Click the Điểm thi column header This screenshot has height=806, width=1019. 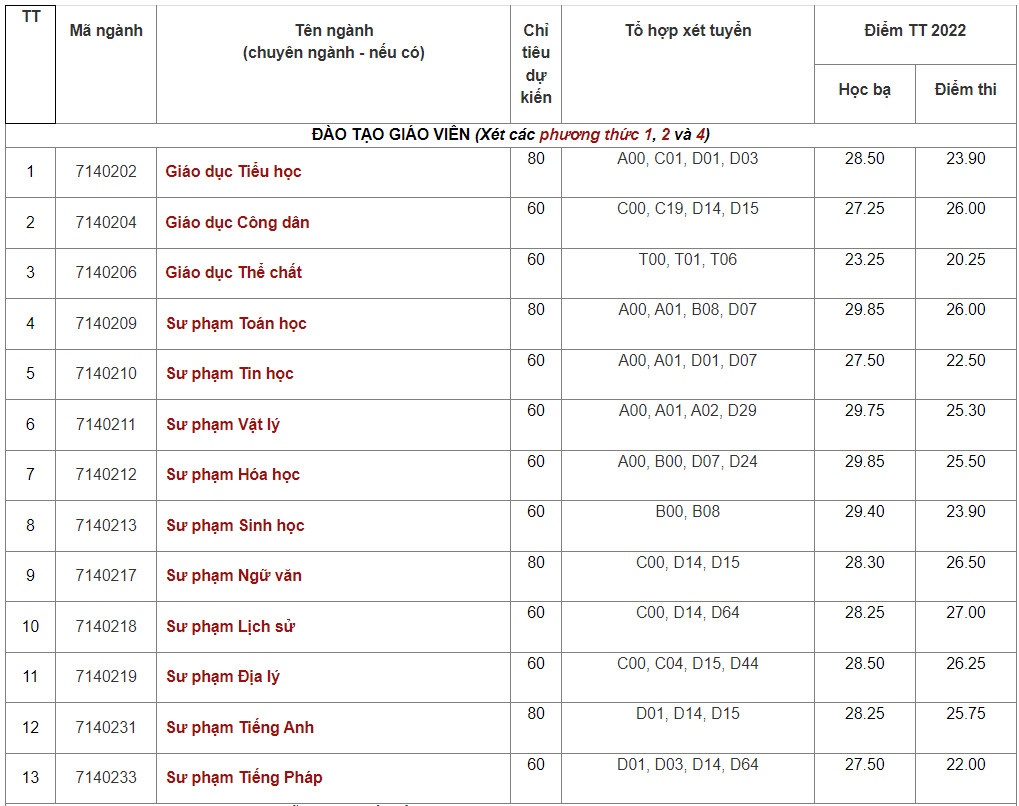[x=965, y=90]
